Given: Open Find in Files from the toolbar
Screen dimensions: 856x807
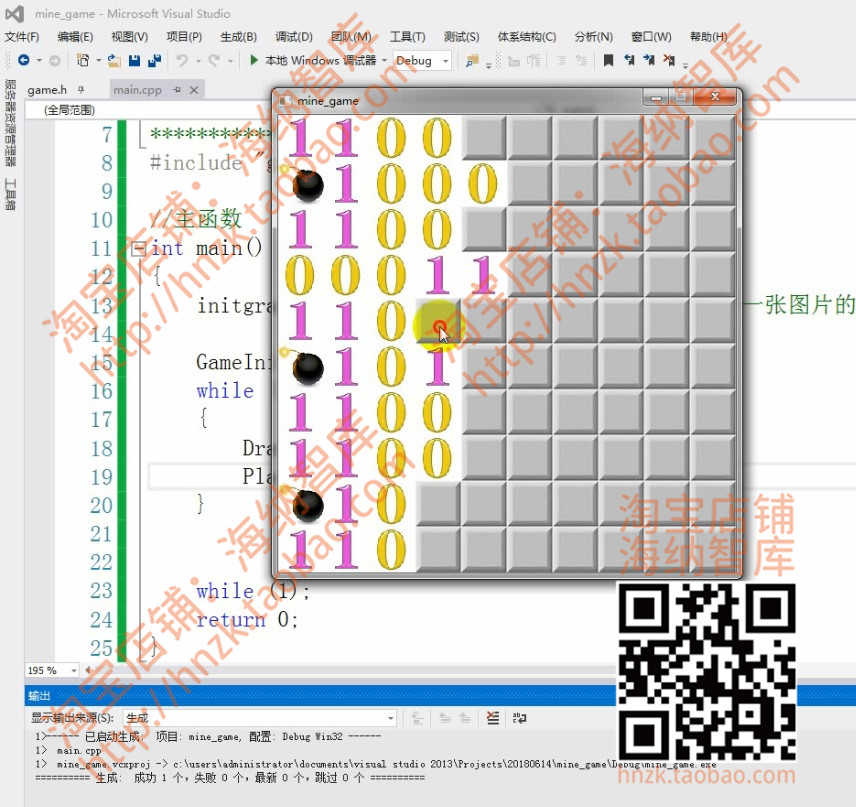Looking at the screenshot, I should click(472, 61).
